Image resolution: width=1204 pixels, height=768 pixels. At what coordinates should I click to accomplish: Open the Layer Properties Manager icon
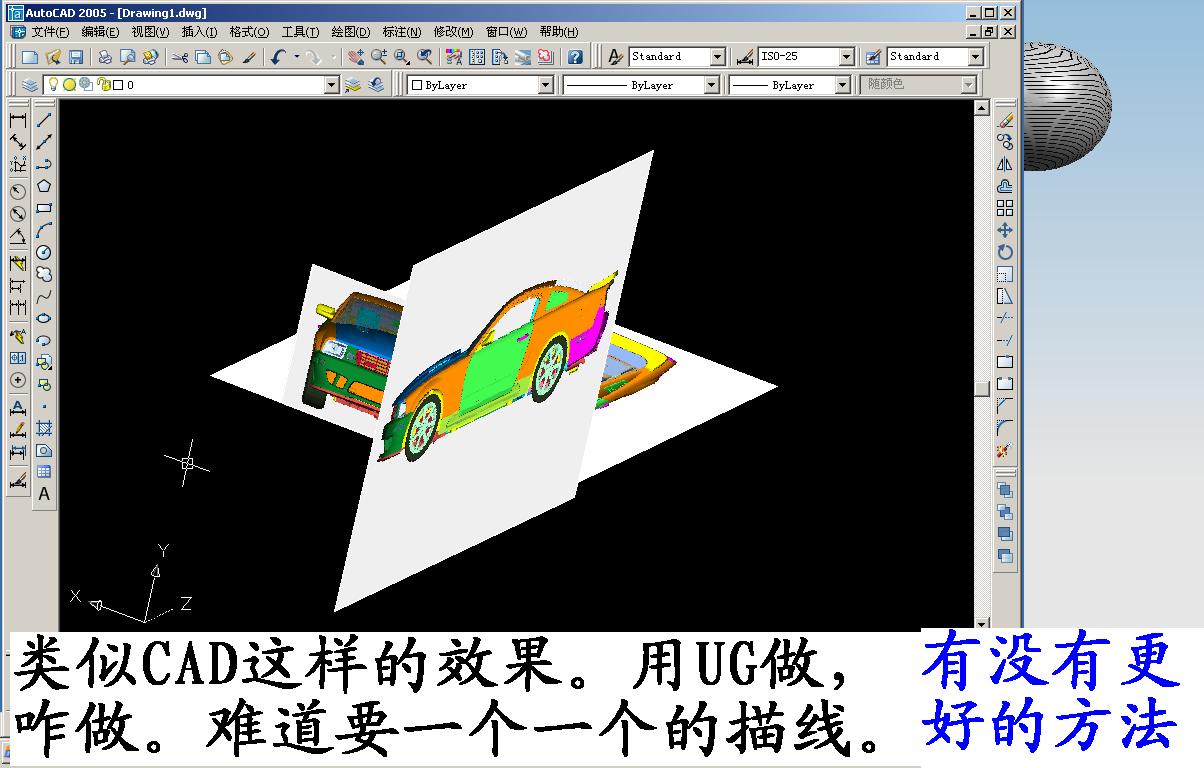[30, 85]
